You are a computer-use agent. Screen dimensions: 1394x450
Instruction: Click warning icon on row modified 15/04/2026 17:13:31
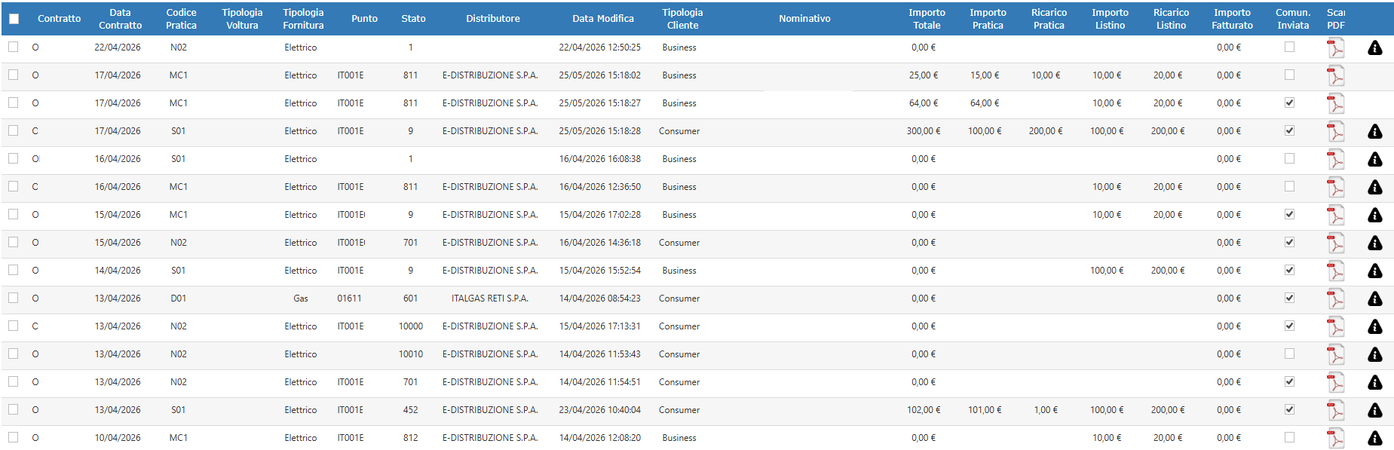(x=1375, y=327)
